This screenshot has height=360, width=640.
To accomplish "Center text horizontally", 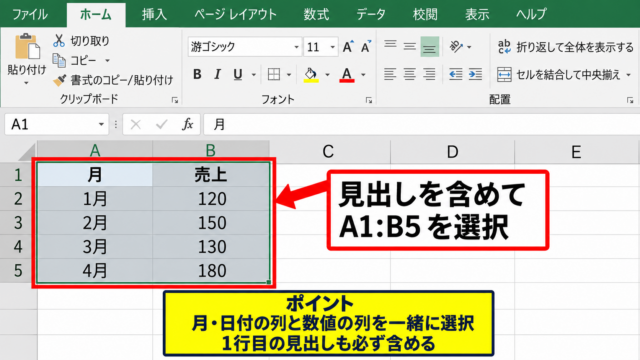I will [x=409, y=75].
